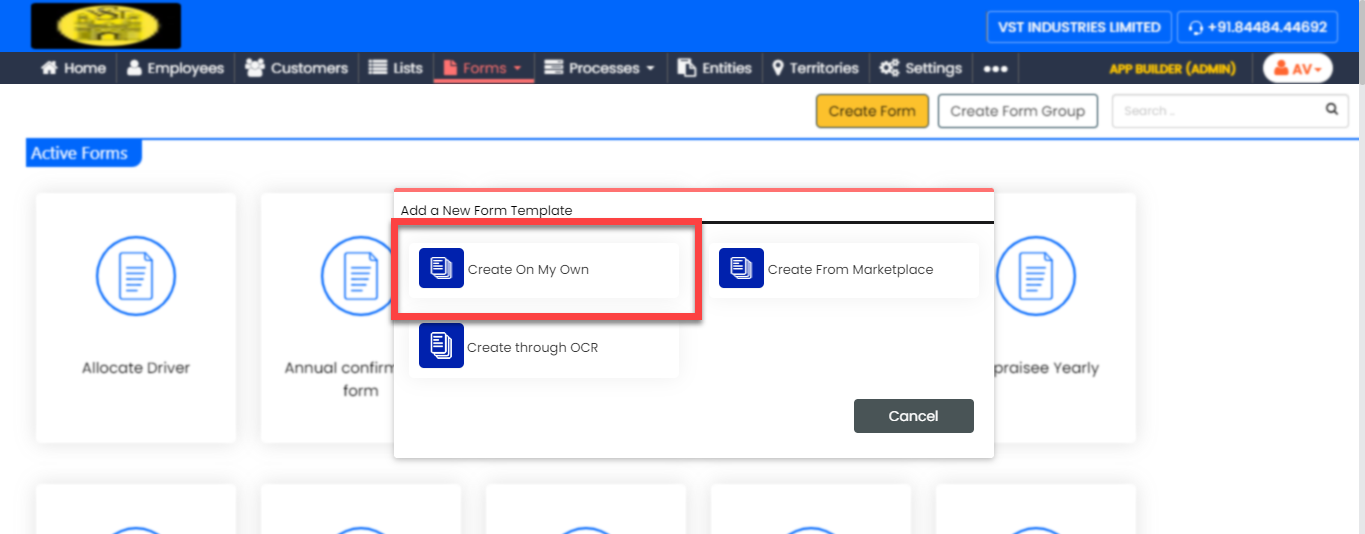Open the AV user profile dropdown
1365x534 pixels.
1297,68
